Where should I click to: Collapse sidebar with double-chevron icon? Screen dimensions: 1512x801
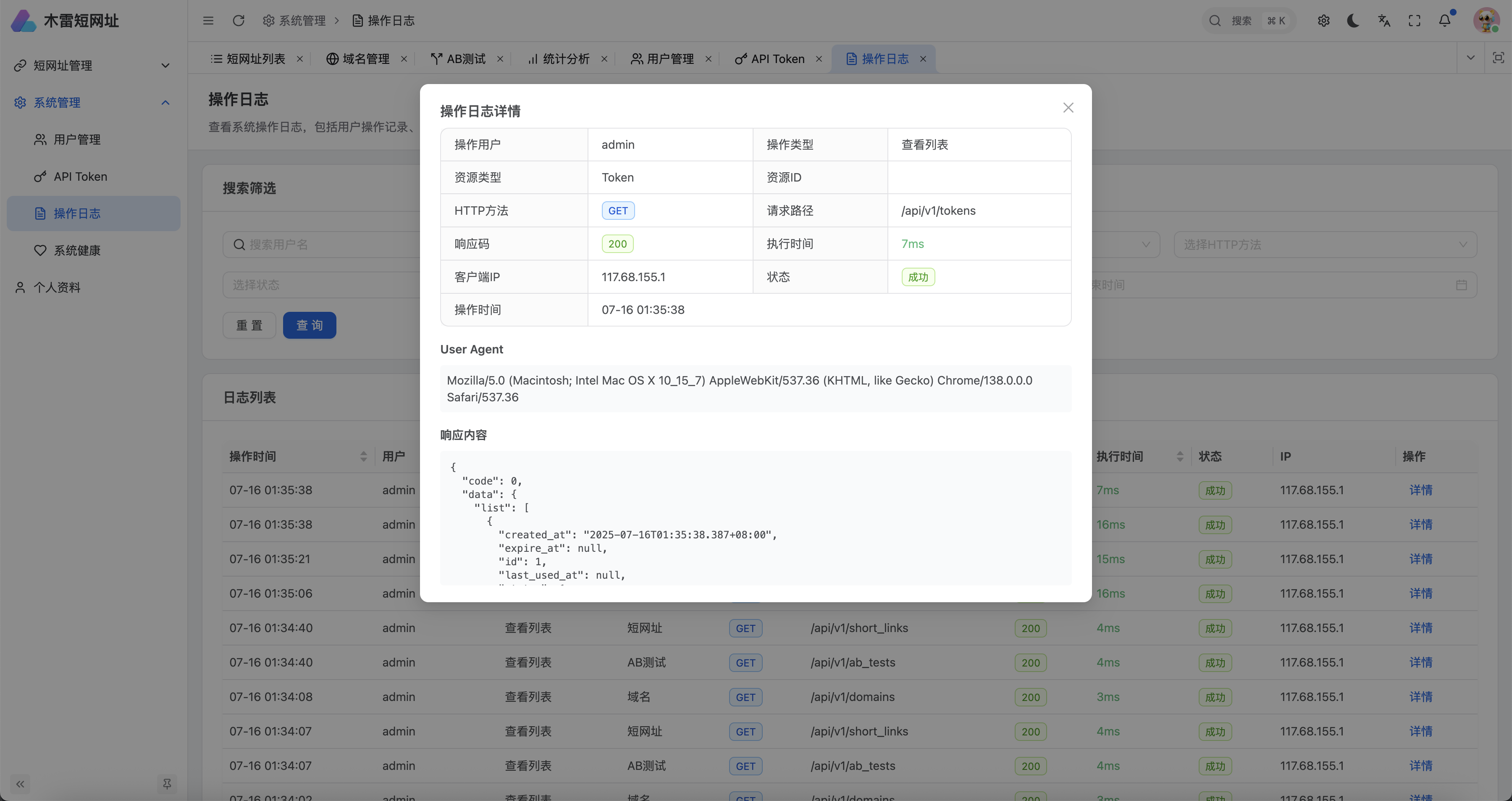[20, 784]
